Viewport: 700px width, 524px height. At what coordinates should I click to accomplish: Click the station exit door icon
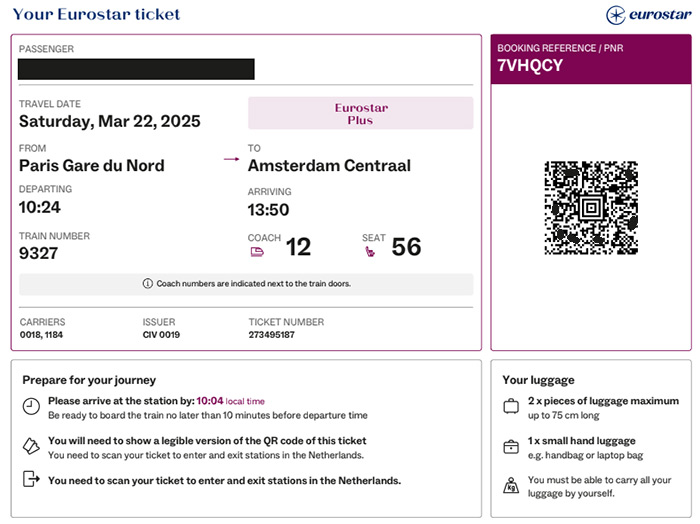31,479
